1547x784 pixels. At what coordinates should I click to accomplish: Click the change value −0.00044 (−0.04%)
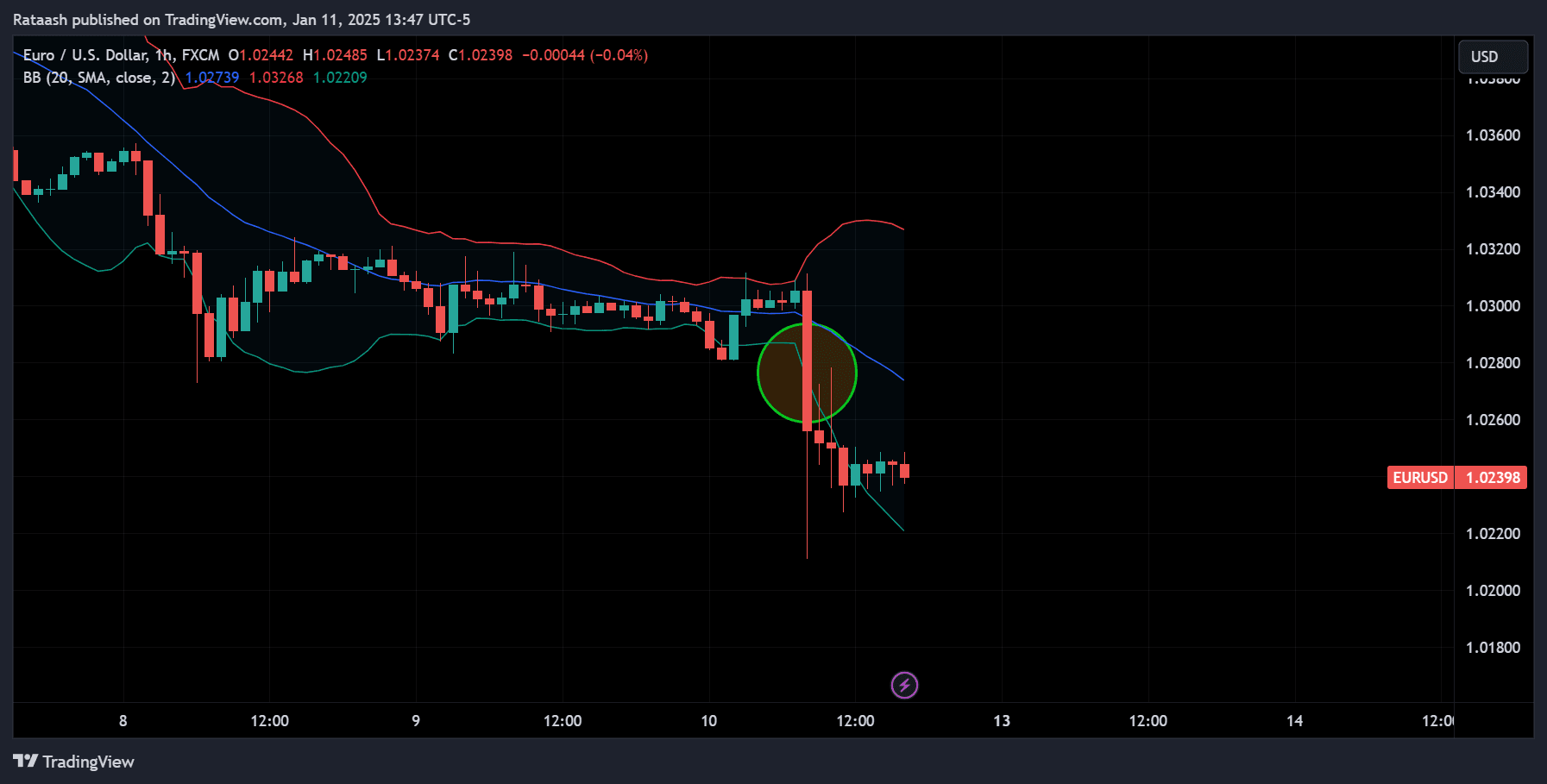pos(585,55)
